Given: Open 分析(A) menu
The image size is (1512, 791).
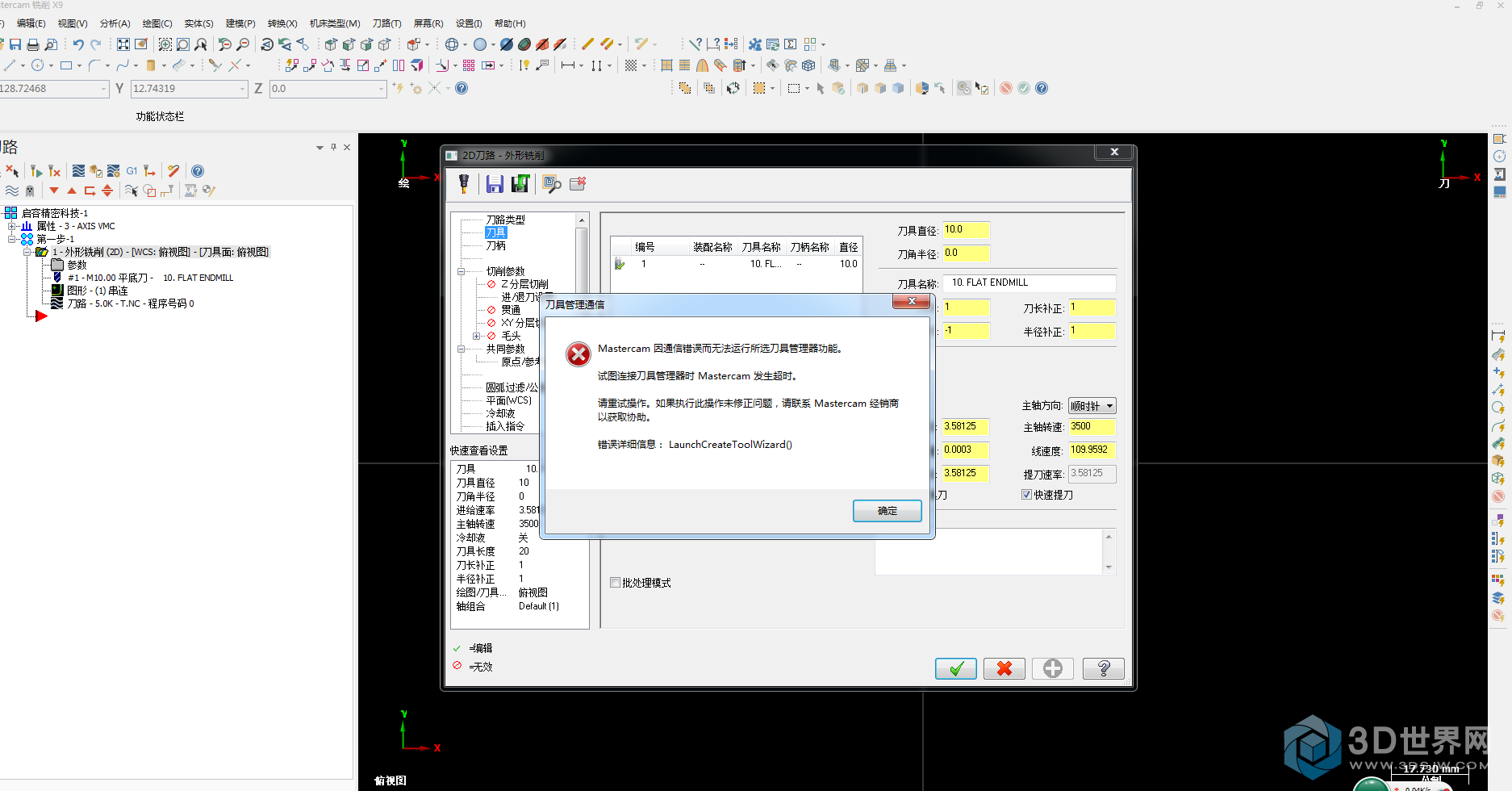Looking at the screenshot, I should [115, 23].
